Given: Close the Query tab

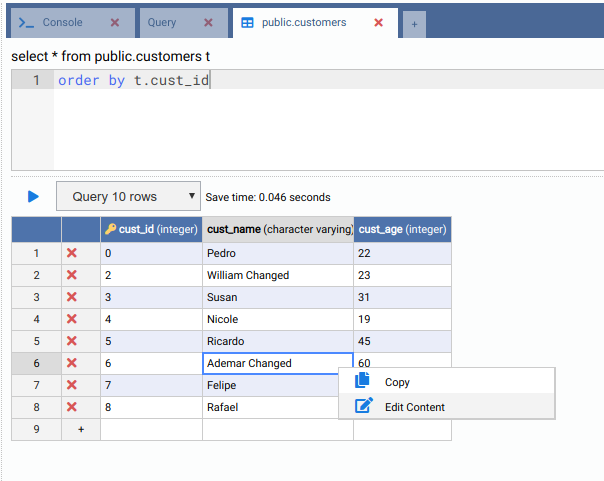Looking at the screenshot, I should click(x=208, y=22).
